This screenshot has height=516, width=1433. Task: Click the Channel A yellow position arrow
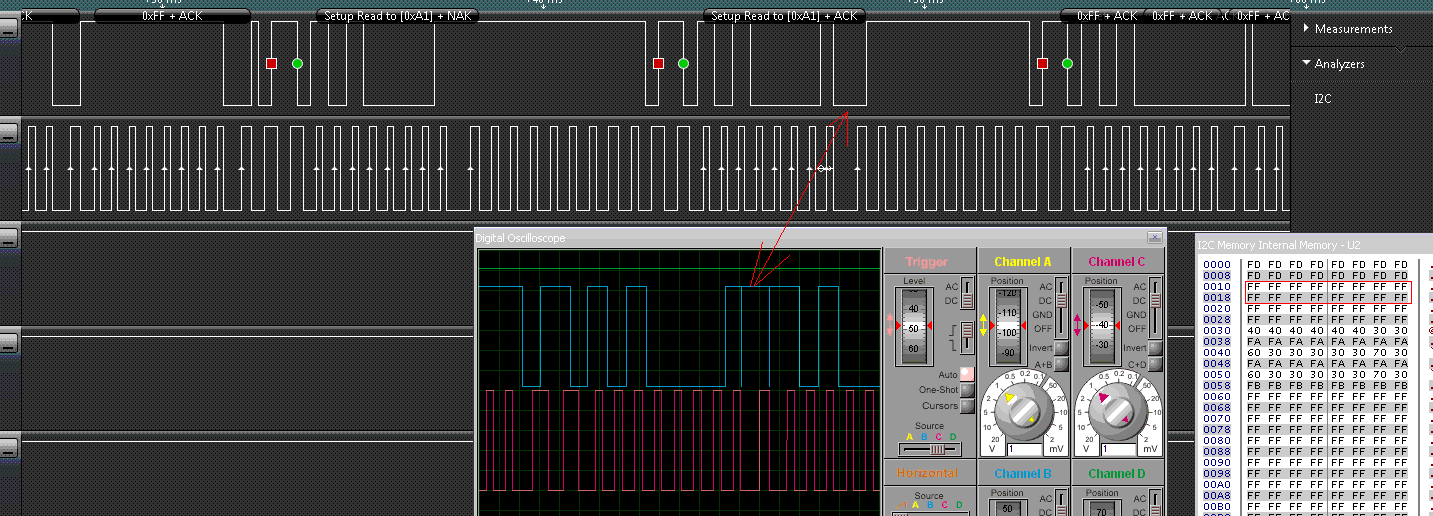coord(983,325)
